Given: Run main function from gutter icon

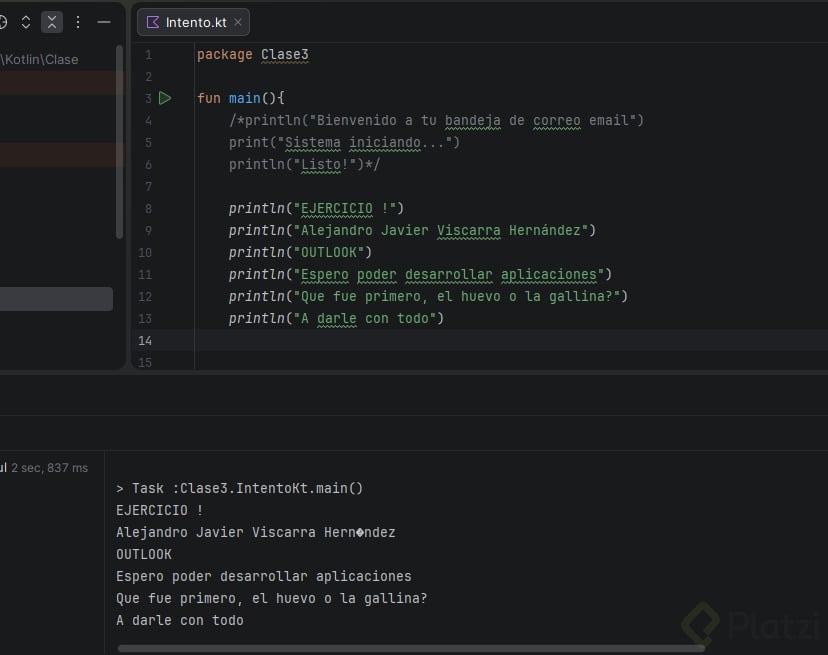Looking at the screenshot, I should pos(165,98).
